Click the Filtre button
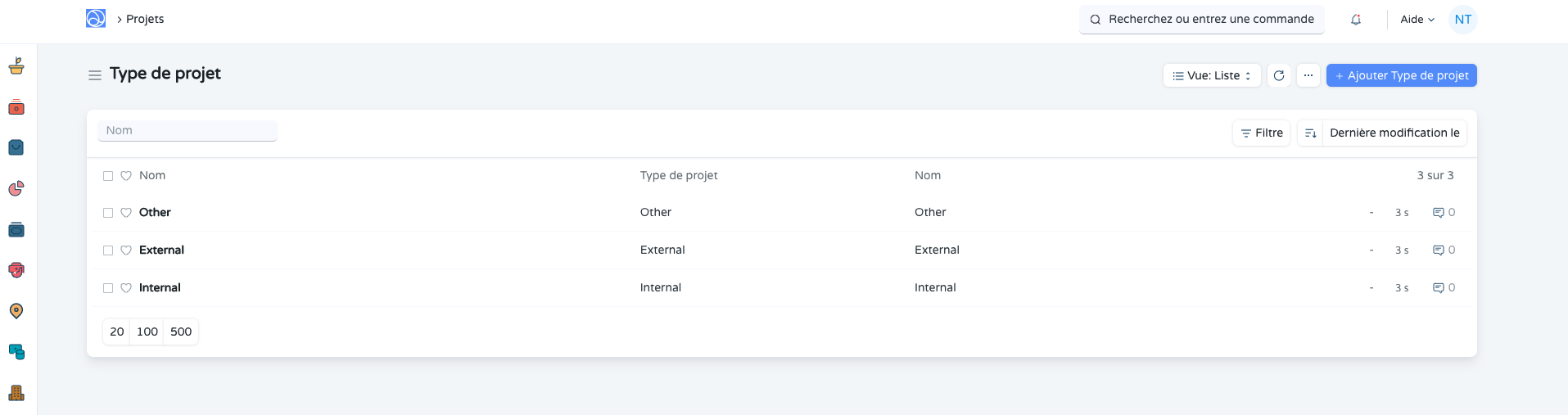 pyautogui.click(x=1261, y=133)
